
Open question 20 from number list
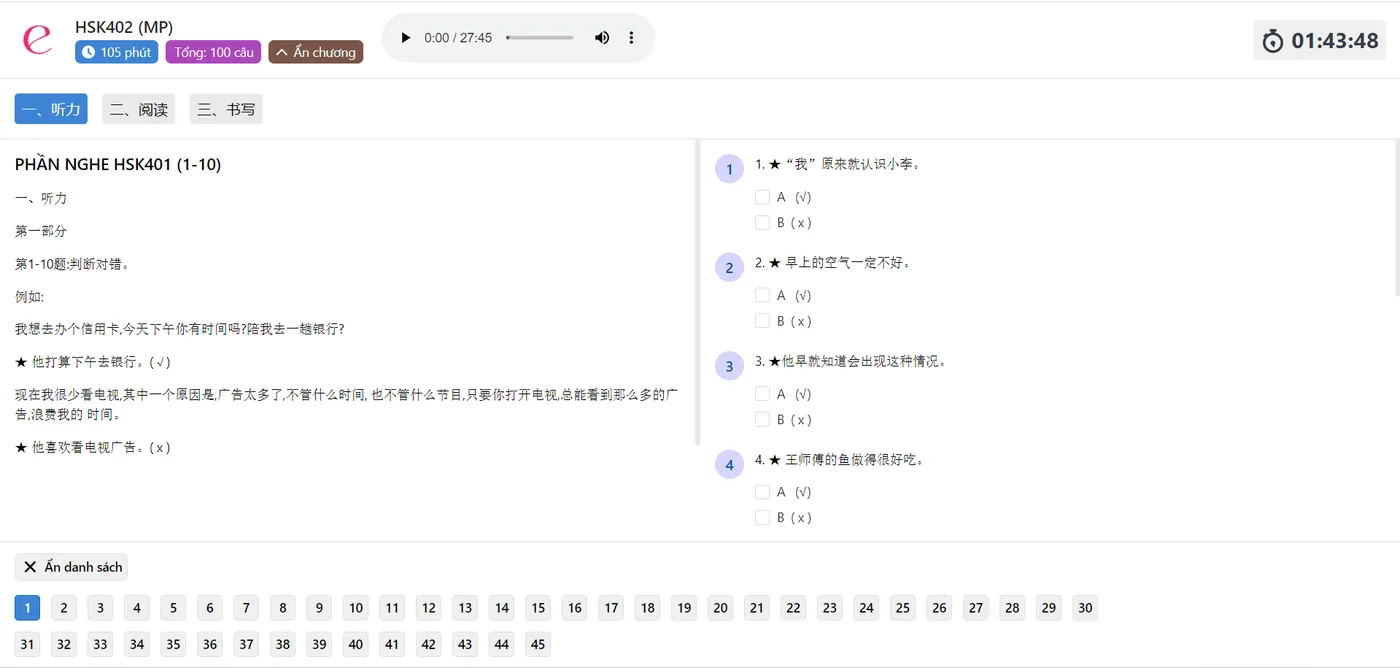[x=721, y=608]
